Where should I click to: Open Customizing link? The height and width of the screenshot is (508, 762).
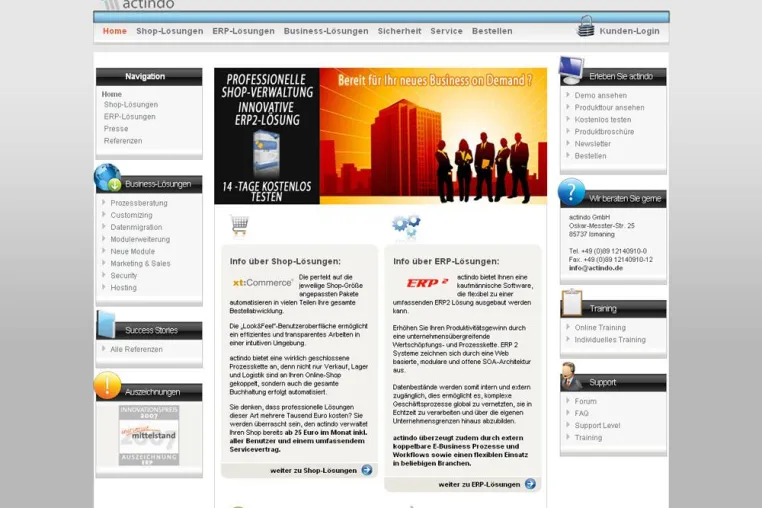(x=131, y=215)
